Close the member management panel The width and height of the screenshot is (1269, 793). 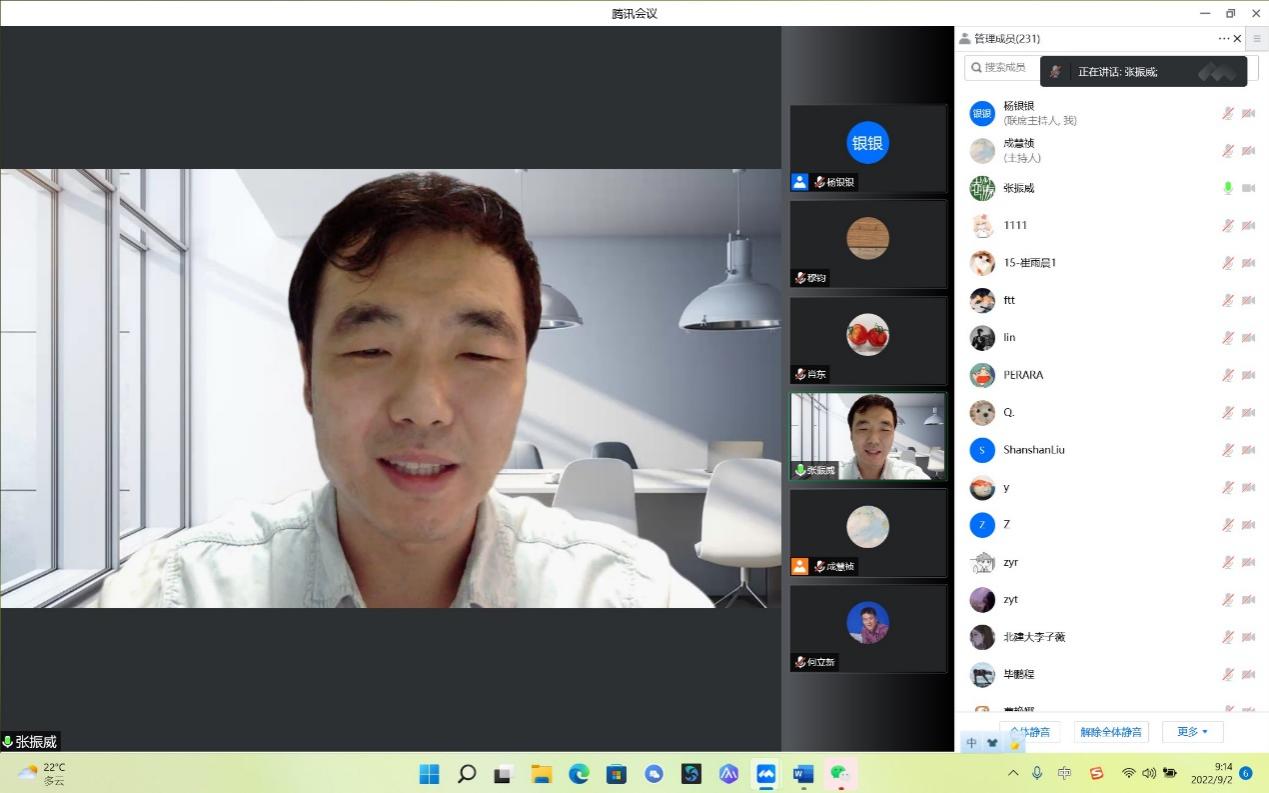[x=1238, y=39]
